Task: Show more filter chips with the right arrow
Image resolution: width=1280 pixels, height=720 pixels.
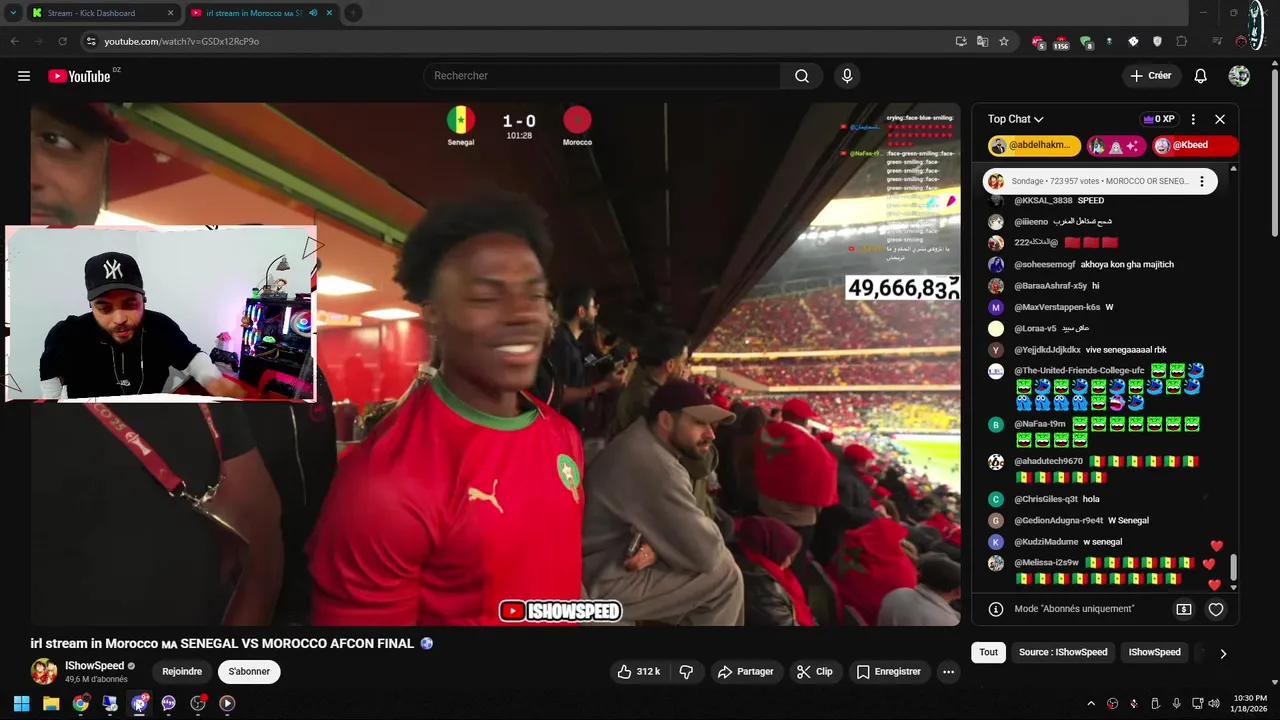Action: (1223, 653)
